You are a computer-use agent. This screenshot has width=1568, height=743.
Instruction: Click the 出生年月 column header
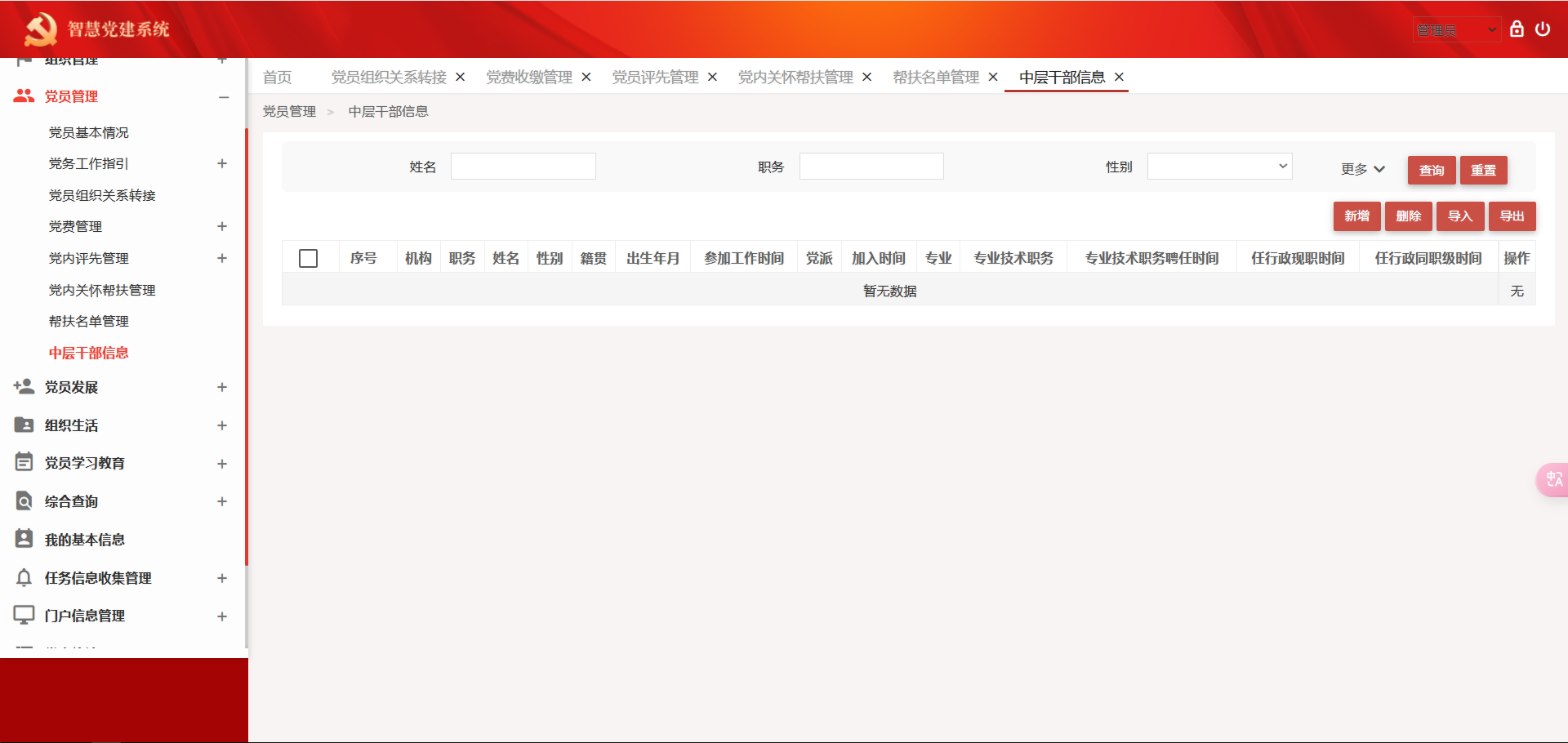coord(653,258)
